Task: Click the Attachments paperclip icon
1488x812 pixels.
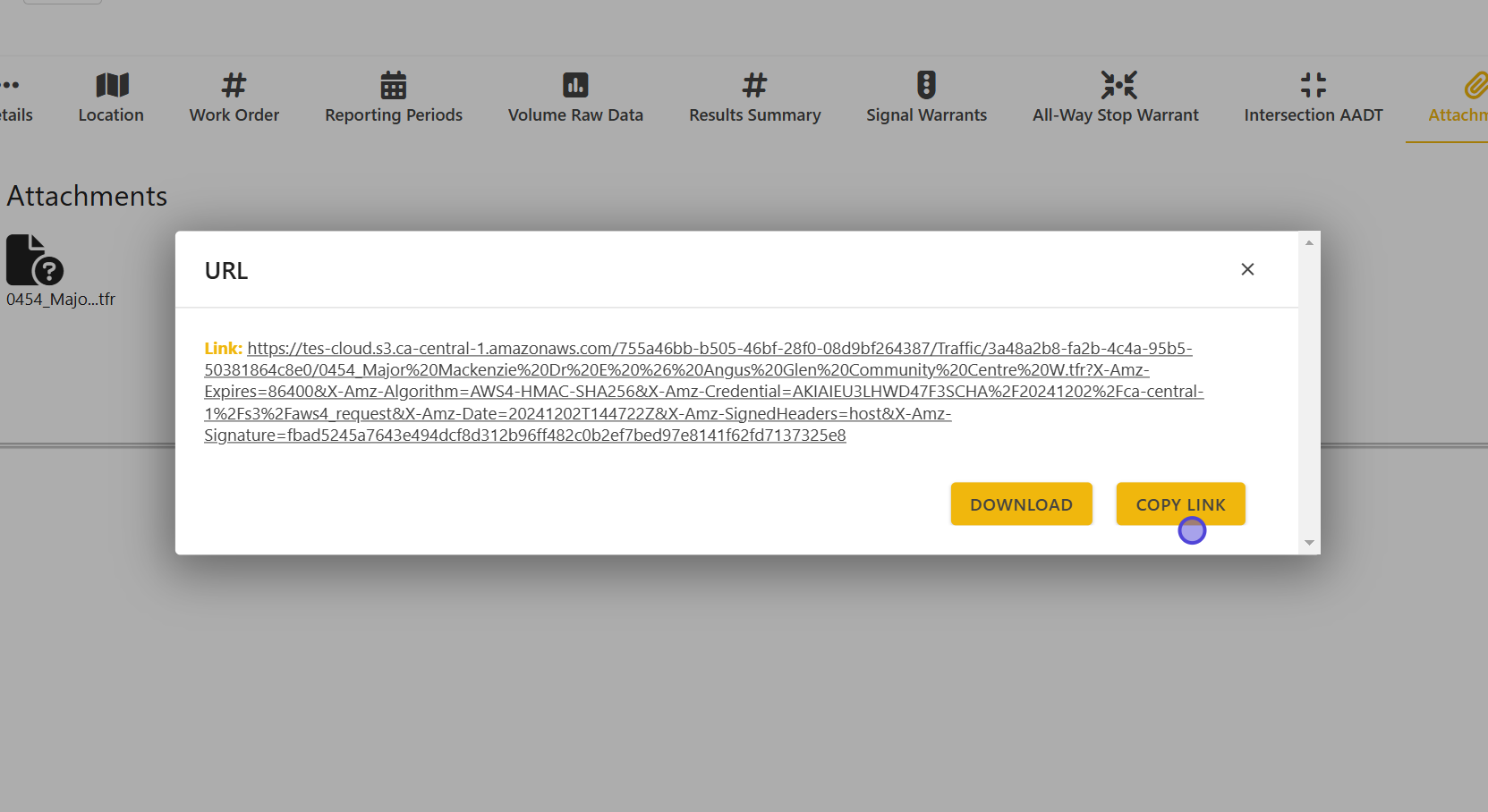Action: point(1475,86)
